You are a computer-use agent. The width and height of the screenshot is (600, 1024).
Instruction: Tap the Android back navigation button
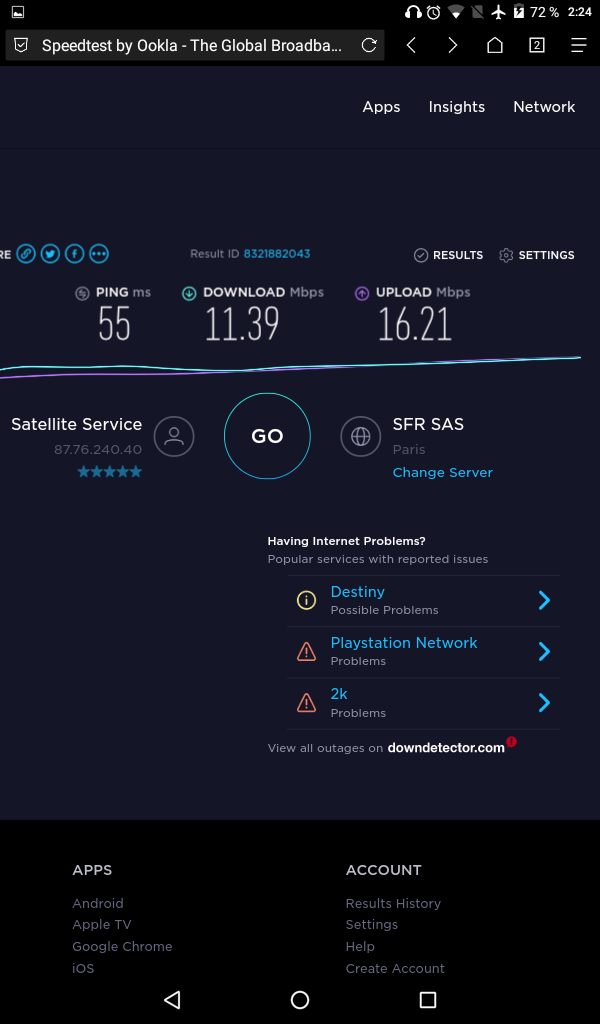click(172, 999)
